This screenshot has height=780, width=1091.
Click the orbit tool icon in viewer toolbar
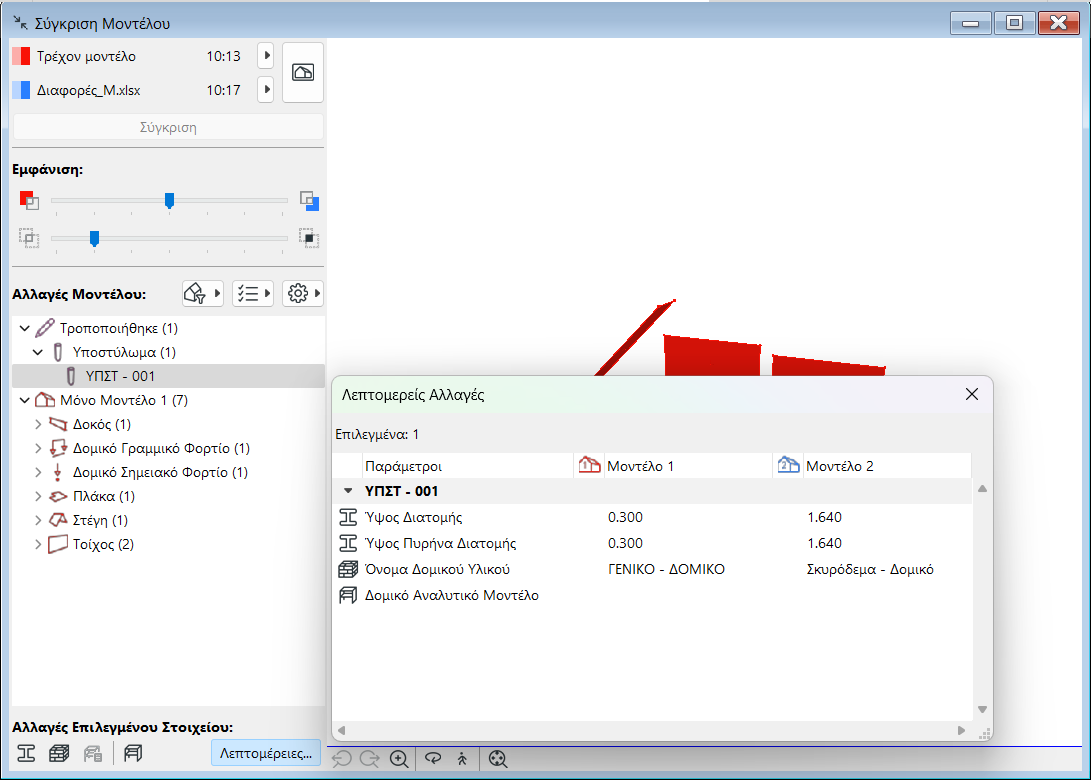(x=433, y=759)
